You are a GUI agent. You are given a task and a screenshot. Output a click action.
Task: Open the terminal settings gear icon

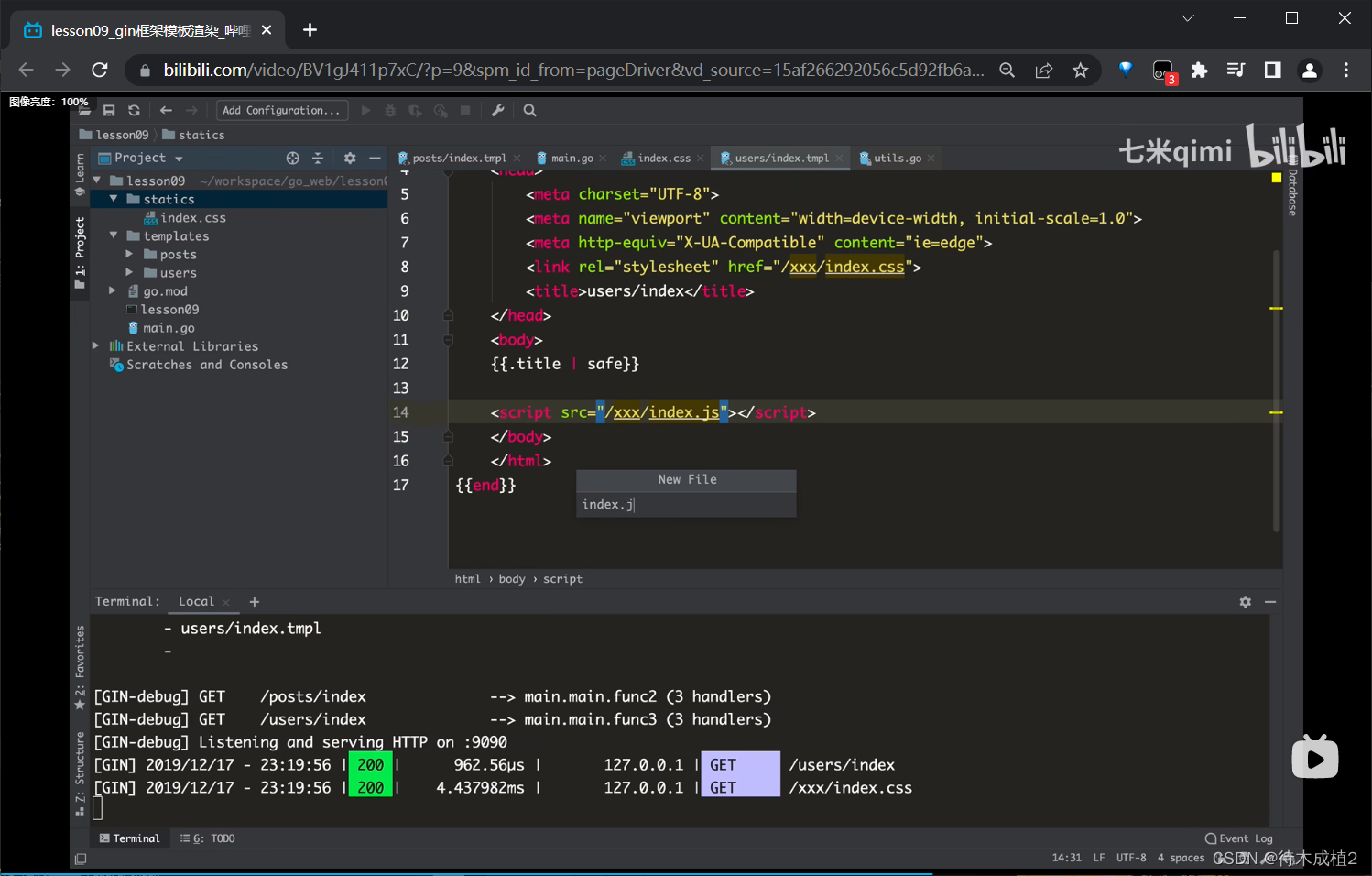[x=1245, y=602]
